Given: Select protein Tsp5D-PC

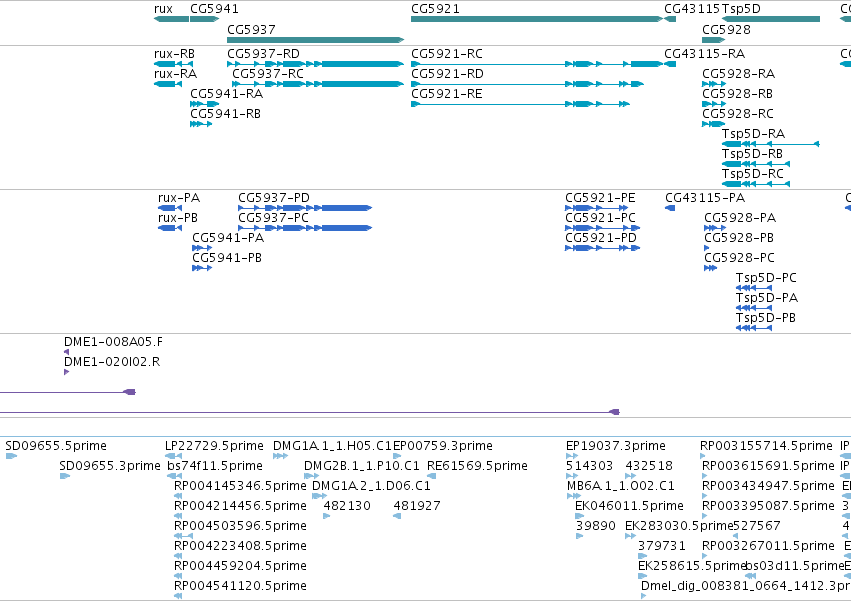Looking at the screenshot, I should click(766, 278).
